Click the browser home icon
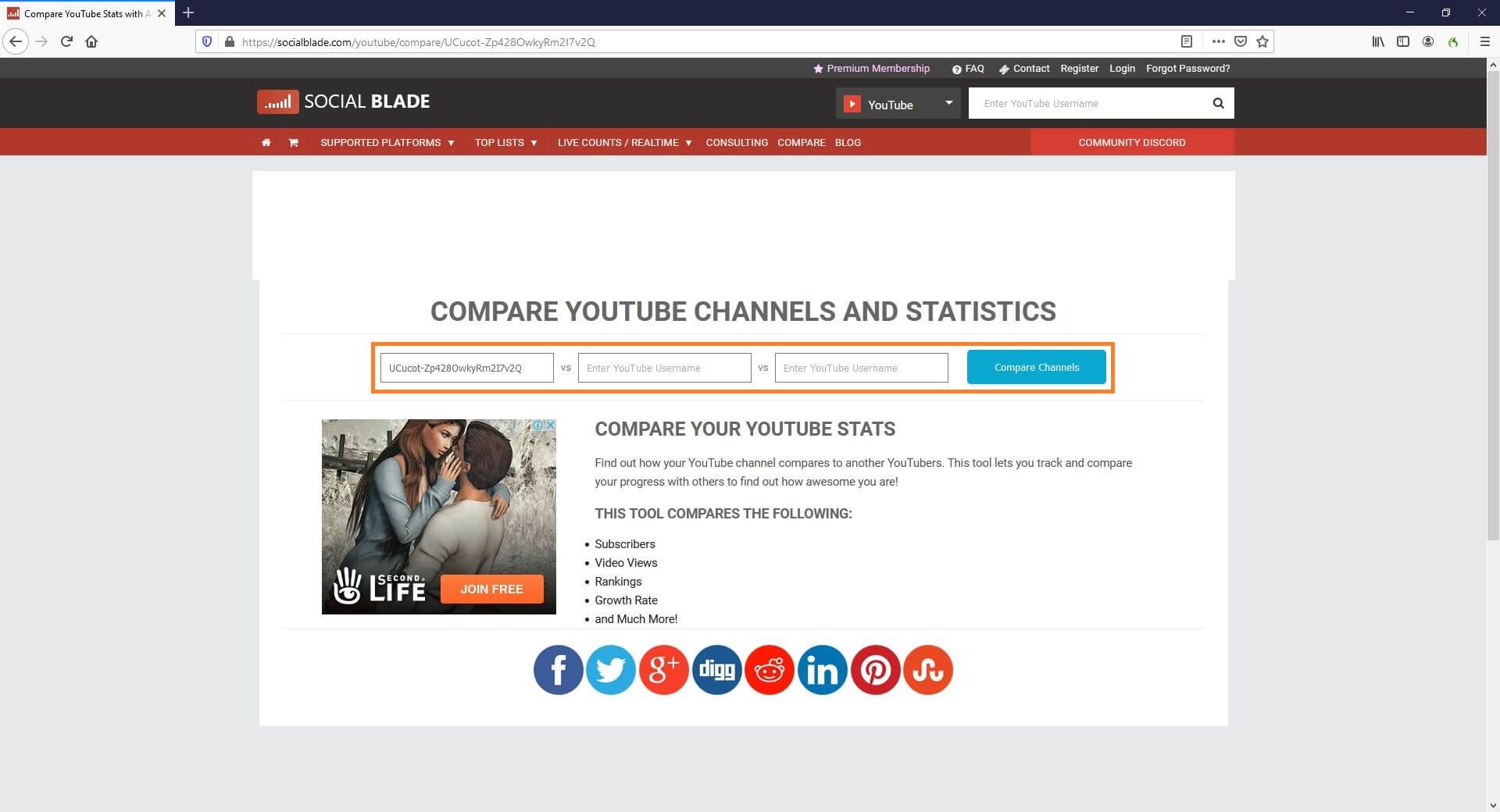 click(x=91, y=41)
